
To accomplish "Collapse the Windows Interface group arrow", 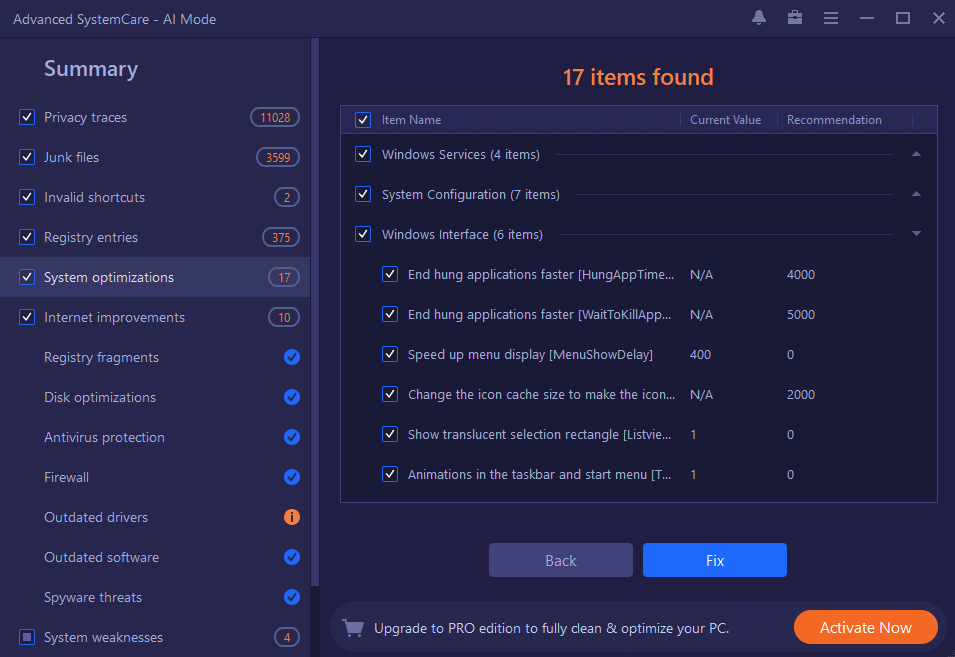I will click(x=916, y=234).
